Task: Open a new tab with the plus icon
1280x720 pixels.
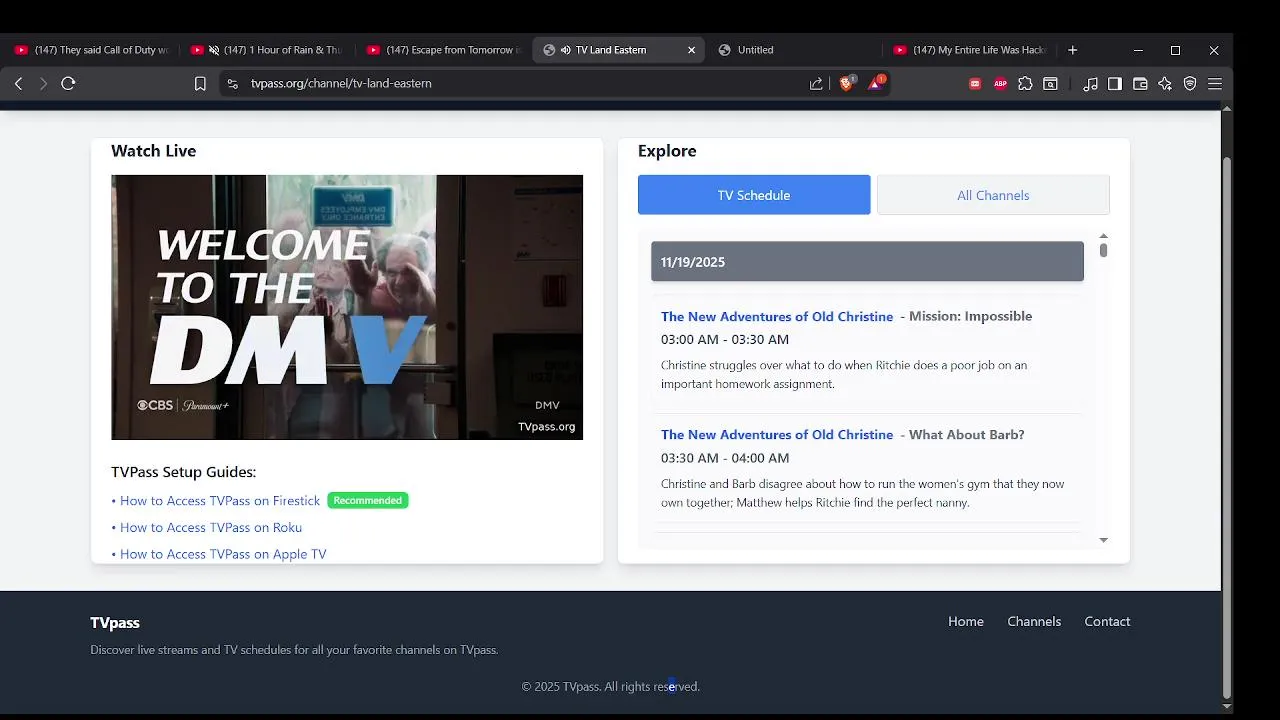Action: [x=1072, y=50]
